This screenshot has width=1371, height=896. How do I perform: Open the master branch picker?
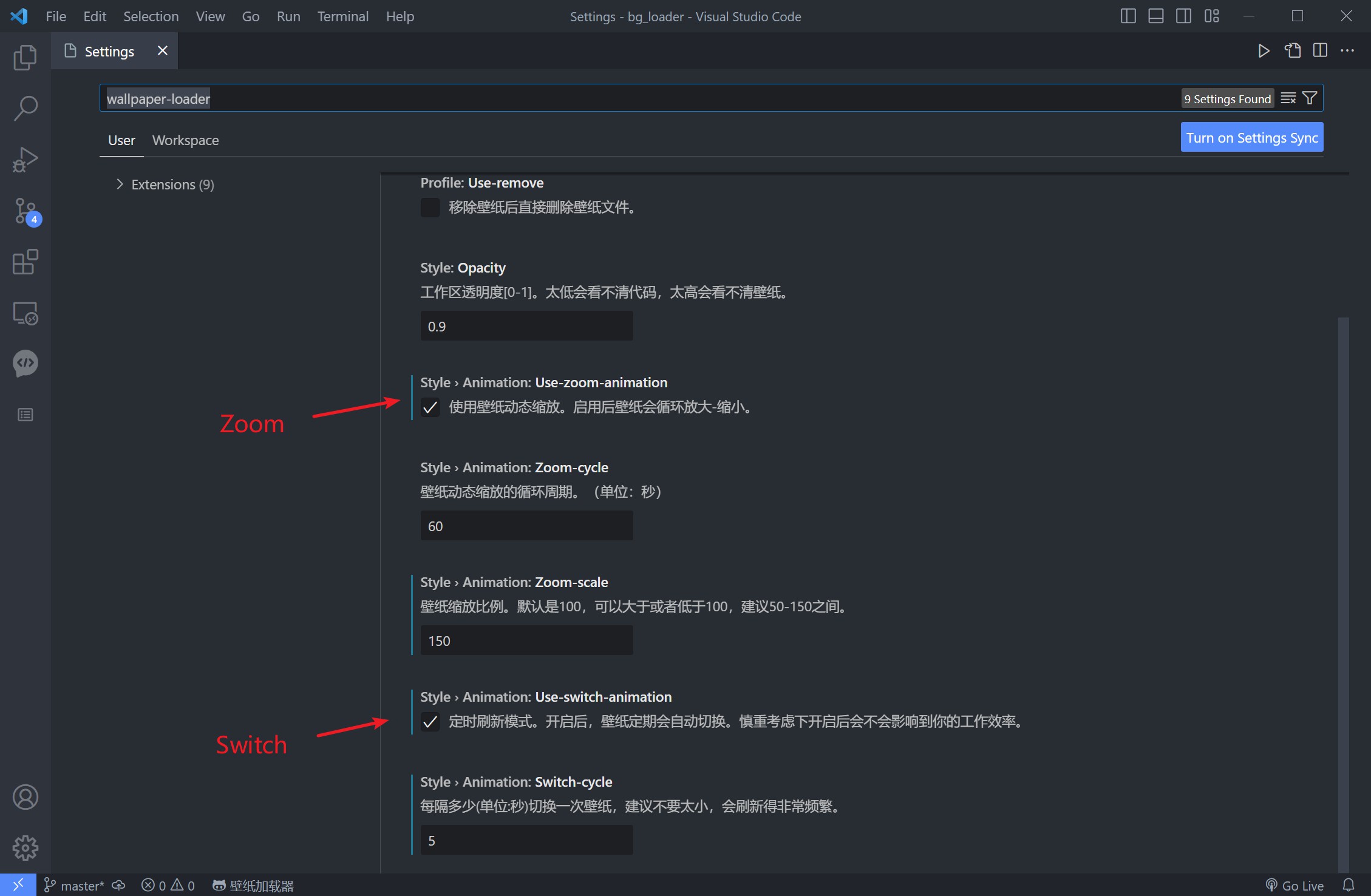coord(75,886)
